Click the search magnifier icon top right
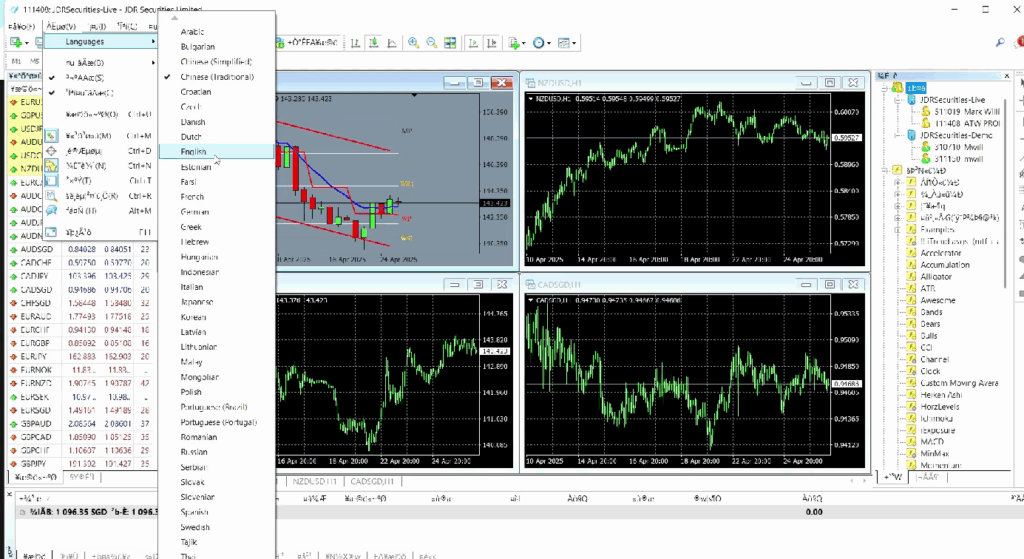1024x559 pixels. coord(1000,42)
